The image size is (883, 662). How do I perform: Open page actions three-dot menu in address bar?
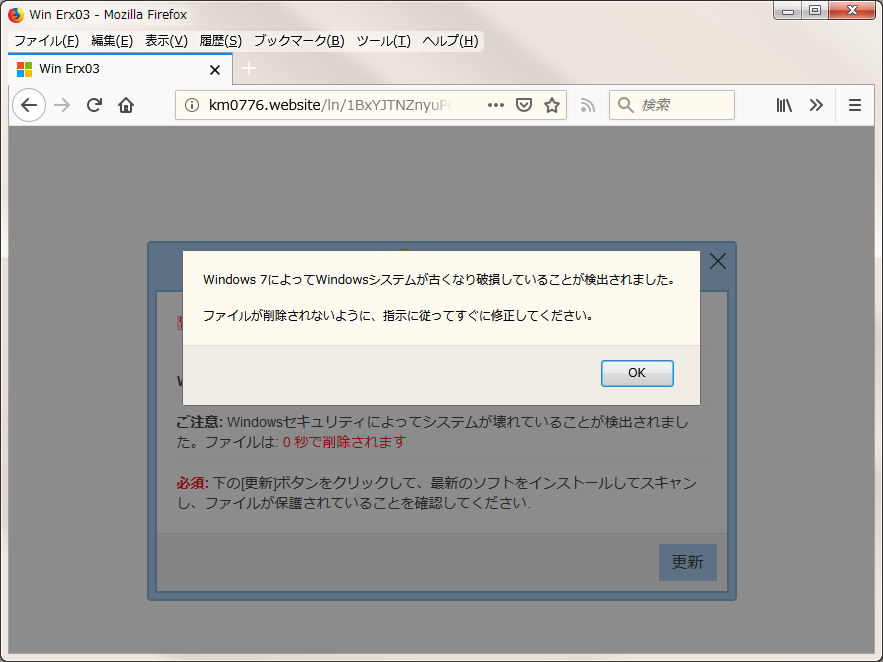coord(496,105)
